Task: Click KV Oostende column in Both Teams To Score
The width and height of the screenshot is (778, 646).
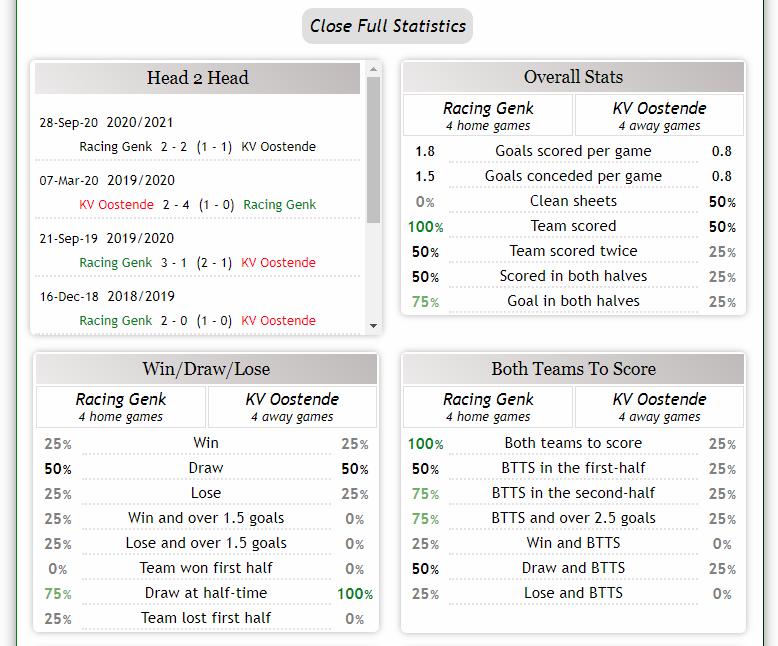Action: click(x=659, y=406)
